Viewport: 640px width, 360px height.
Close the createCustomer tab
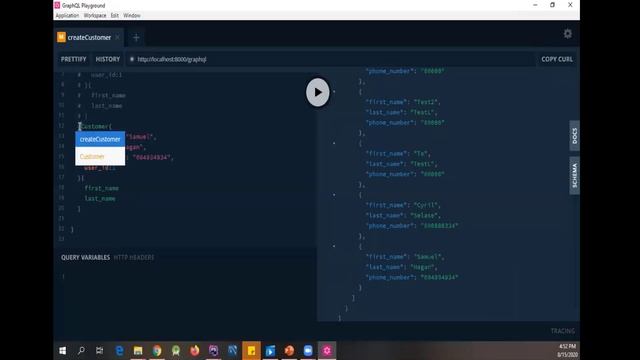(118, 37)
